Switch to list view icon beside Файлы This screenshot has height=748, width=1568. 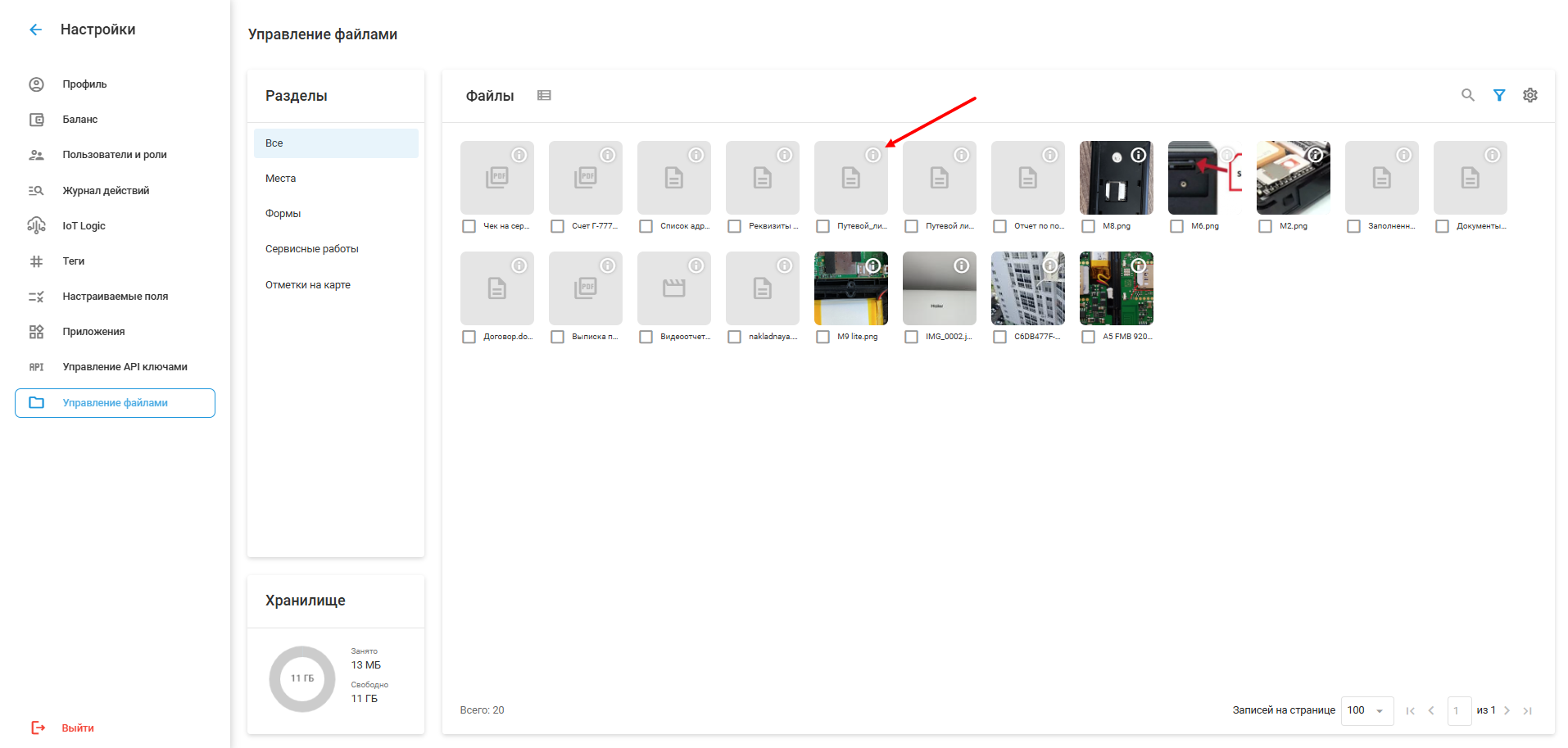click(x=544, y=95)
